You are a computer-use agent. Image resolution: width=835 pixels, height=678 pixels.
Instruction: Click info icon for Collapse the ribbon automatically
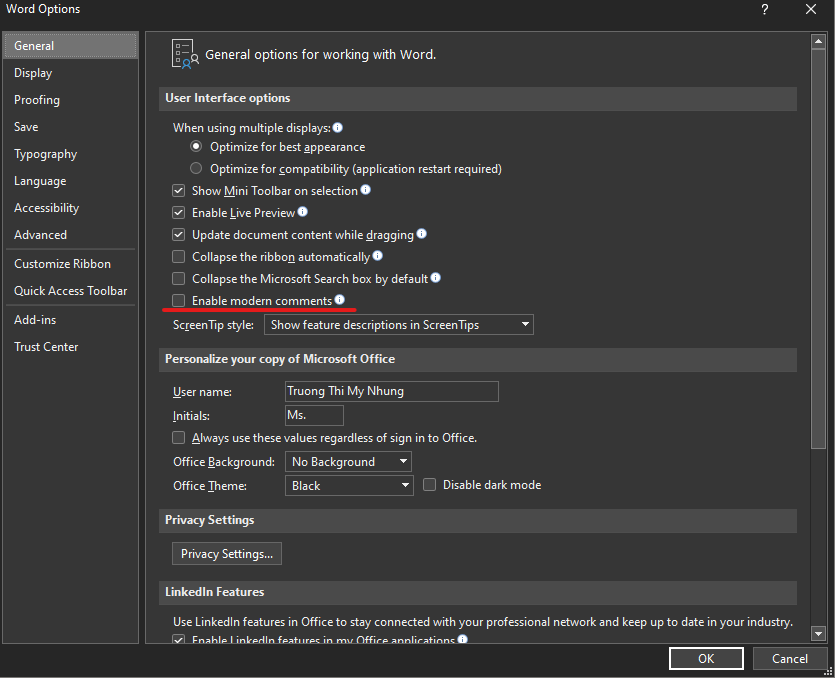(378, 256)
